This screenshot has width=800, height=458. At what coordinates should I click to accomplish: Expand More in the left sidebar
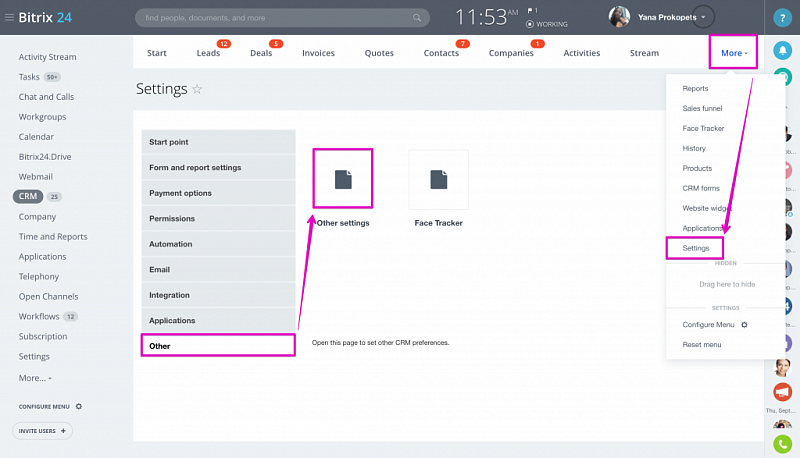[35, 378]
